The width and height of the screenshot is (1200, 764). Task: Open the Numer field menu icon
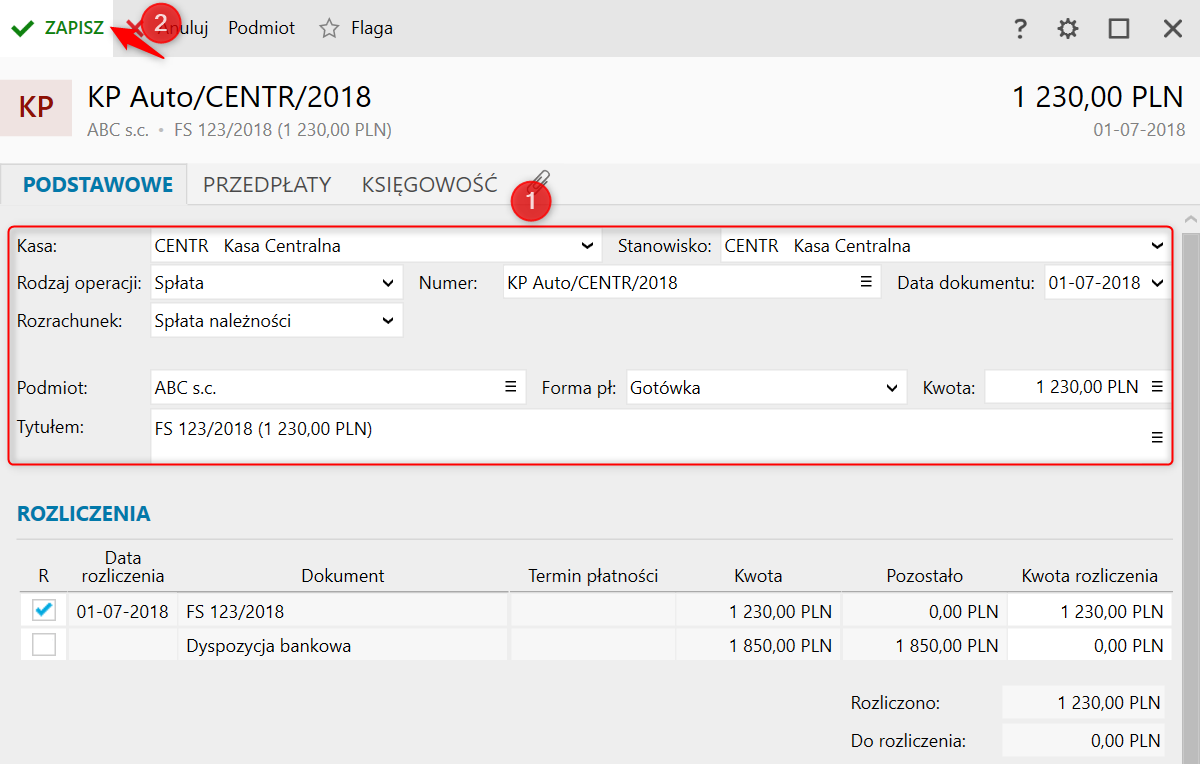(x=866, y=283)
